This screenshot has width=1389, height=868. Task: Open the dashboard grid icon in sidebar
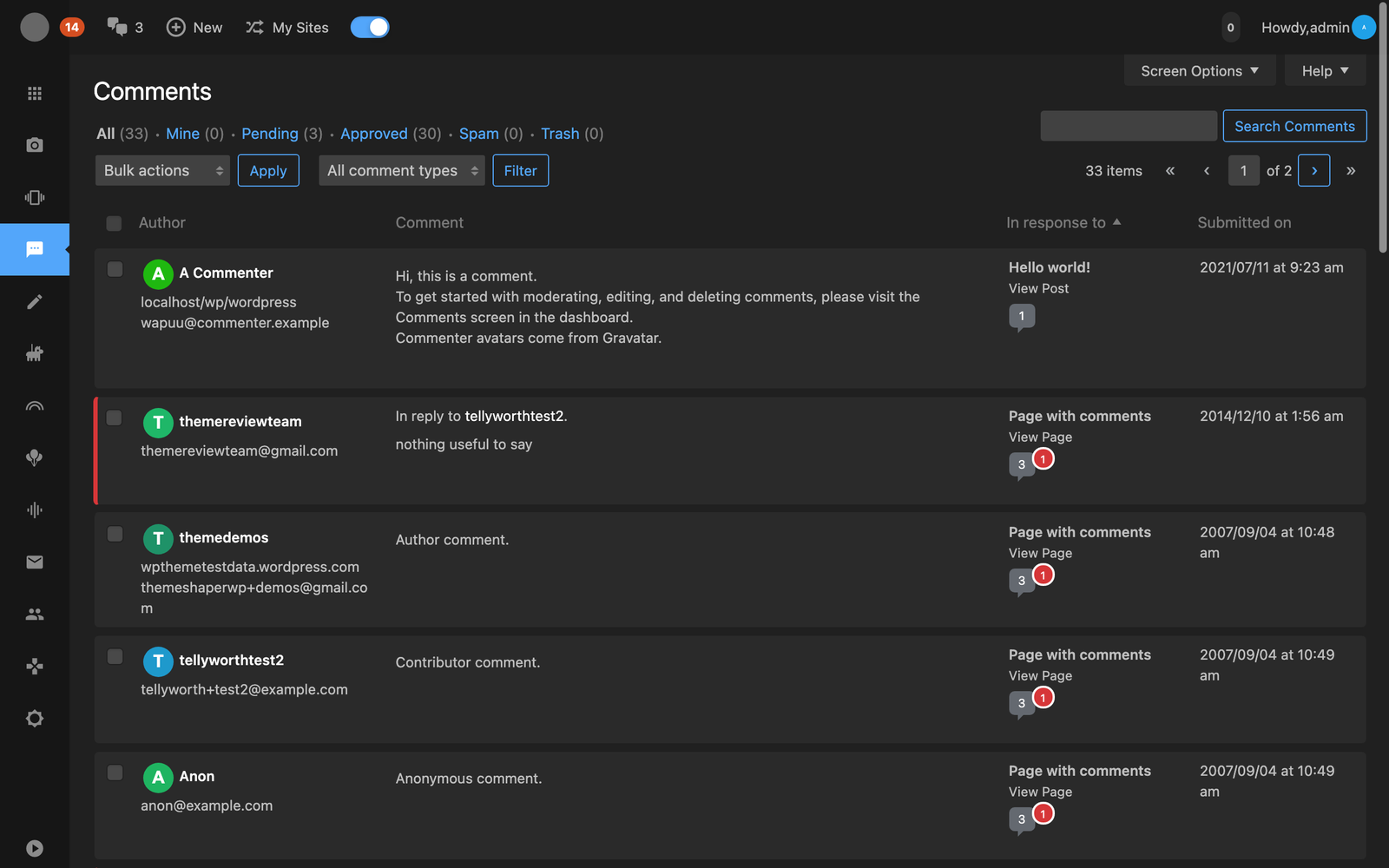[x=35, y=93]
